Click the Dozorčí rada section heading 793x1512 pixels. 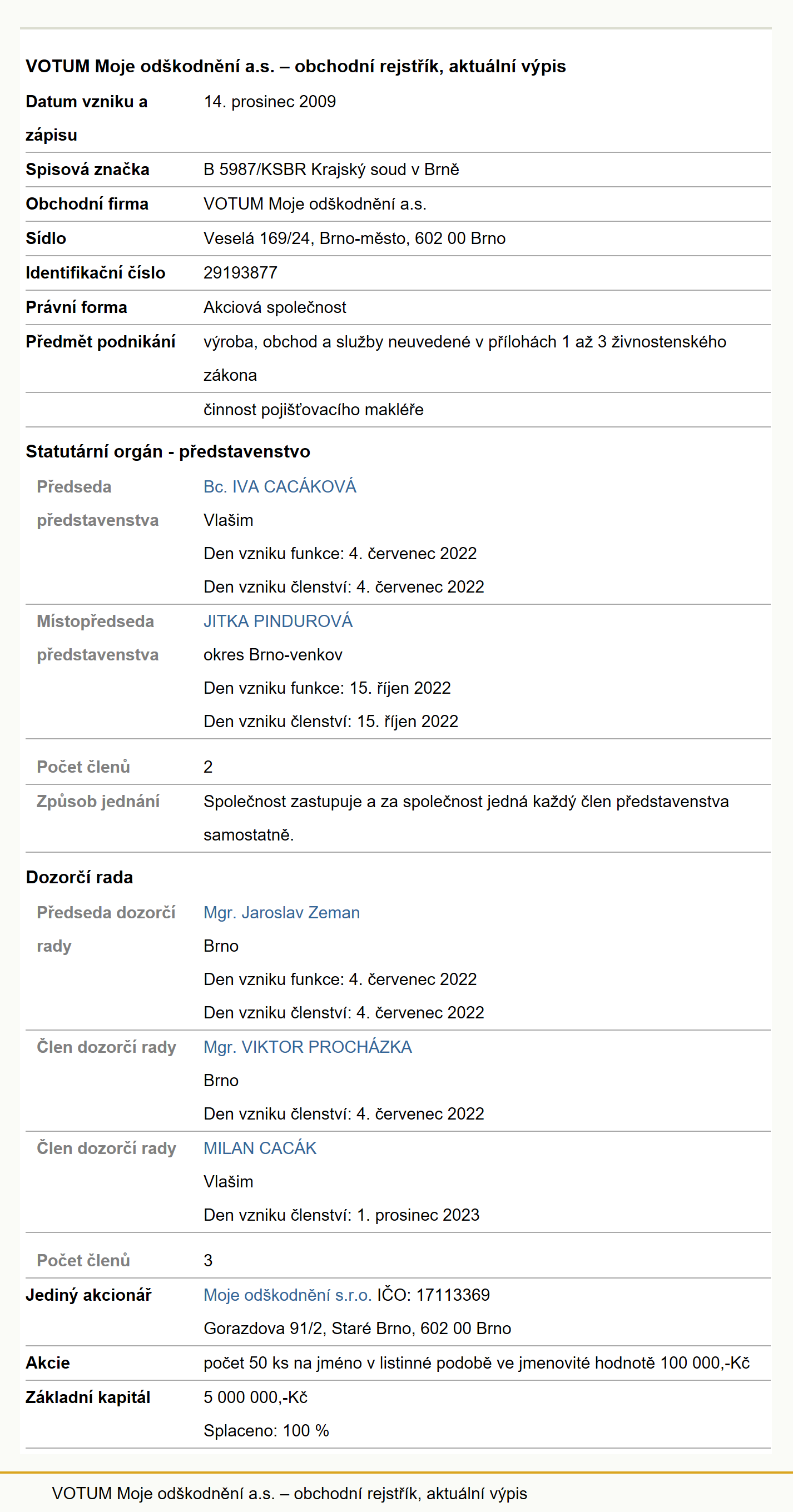click(x=79, y=878)
